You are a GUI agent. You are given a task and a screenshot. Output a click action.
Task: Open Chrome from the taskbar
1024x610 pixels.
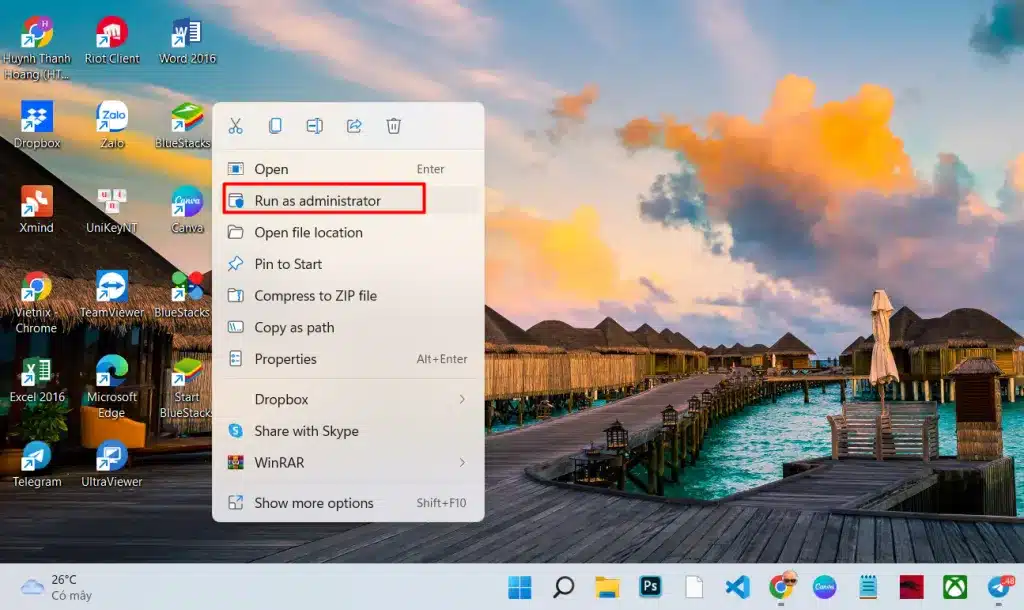[x=781, y=586]
